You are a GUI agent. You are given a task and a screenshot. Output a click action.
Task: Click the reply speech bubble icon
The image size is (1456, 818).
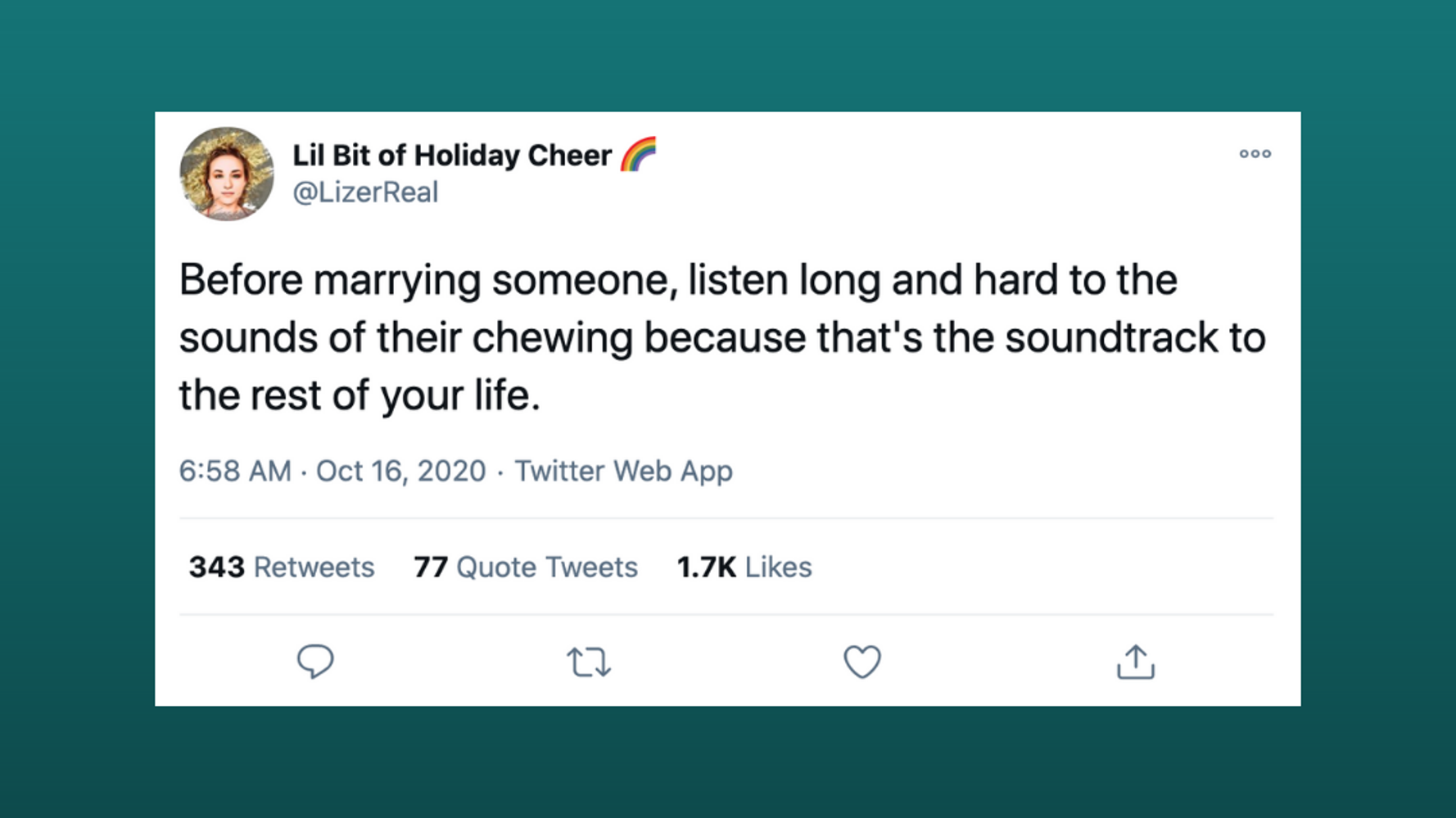(x=315, y=661)
